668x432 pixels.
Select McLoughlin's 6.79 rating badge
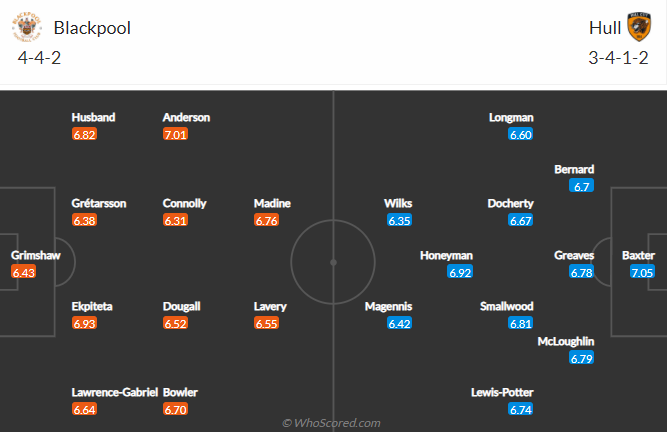click(582, 358)
